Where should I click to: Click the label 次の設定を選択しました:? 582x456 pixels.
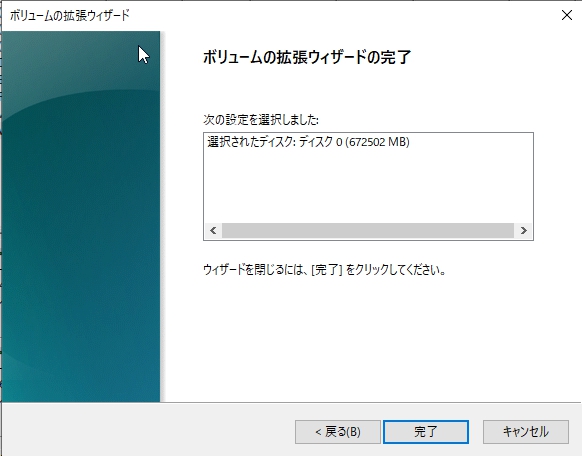click(x=261, y=119)
